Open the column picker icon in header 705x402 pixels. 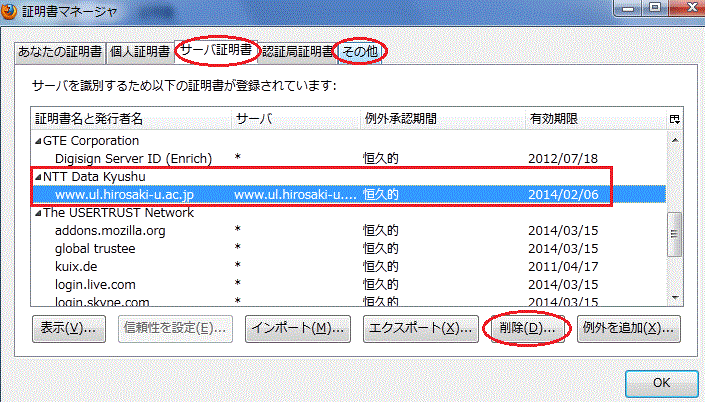pos(674,119)
